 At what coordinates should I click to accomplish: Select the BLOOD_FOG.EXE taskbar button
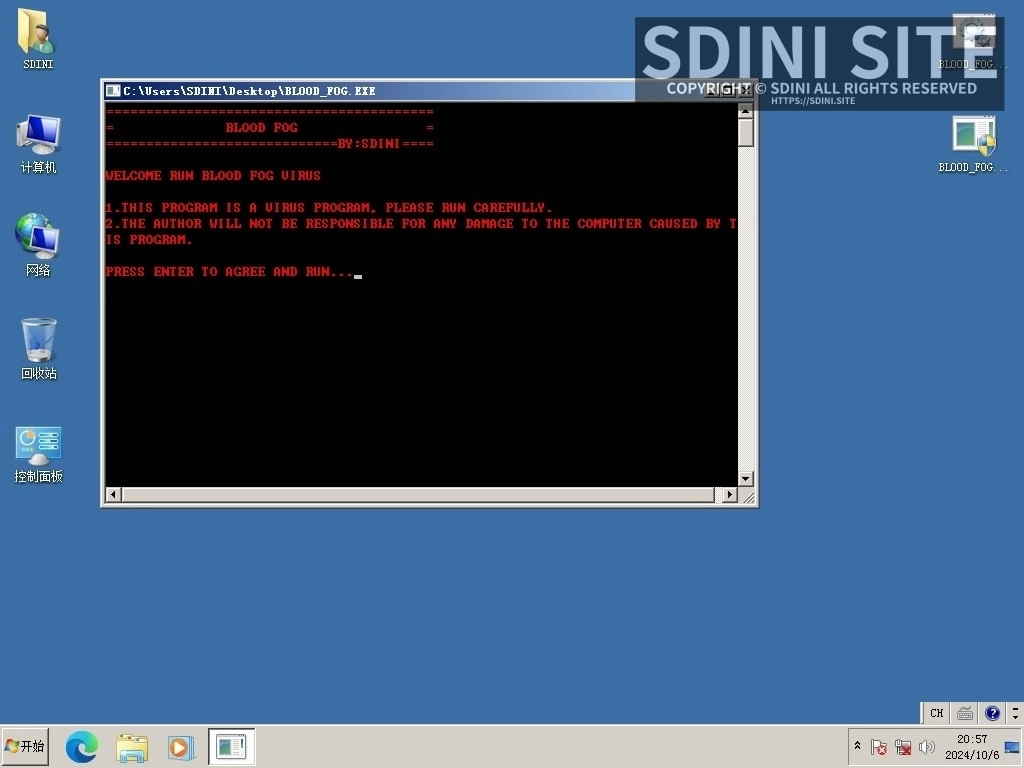tap(231, 746)
